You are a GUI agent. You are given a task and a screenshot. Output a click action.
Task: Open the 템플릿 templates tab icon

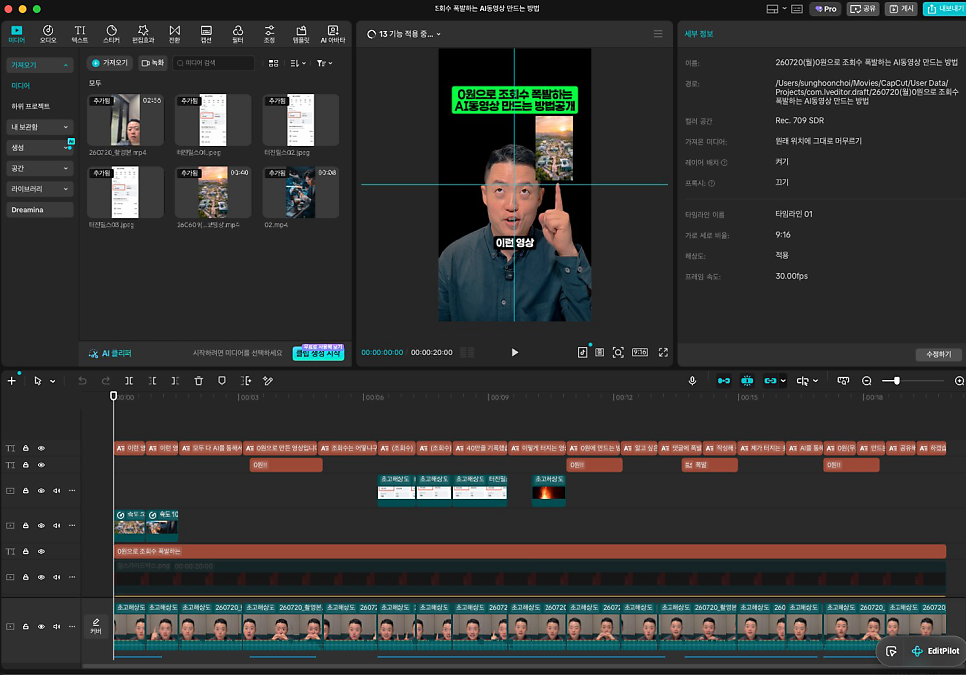click(x=301, y=34)
